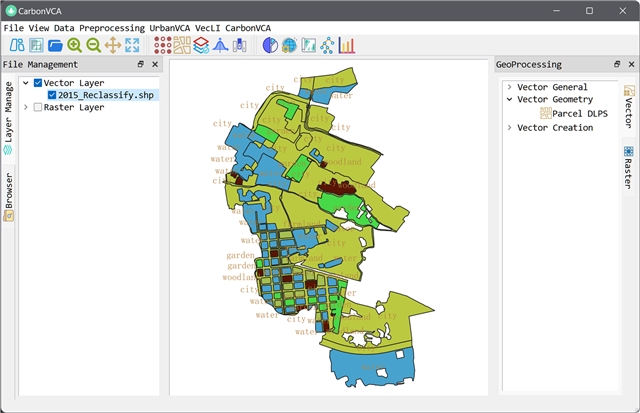Image resolution: width=640 pixels, height=413 pixels.
Task: Collapse the Vector Geometry group
Action: [509, 100]
